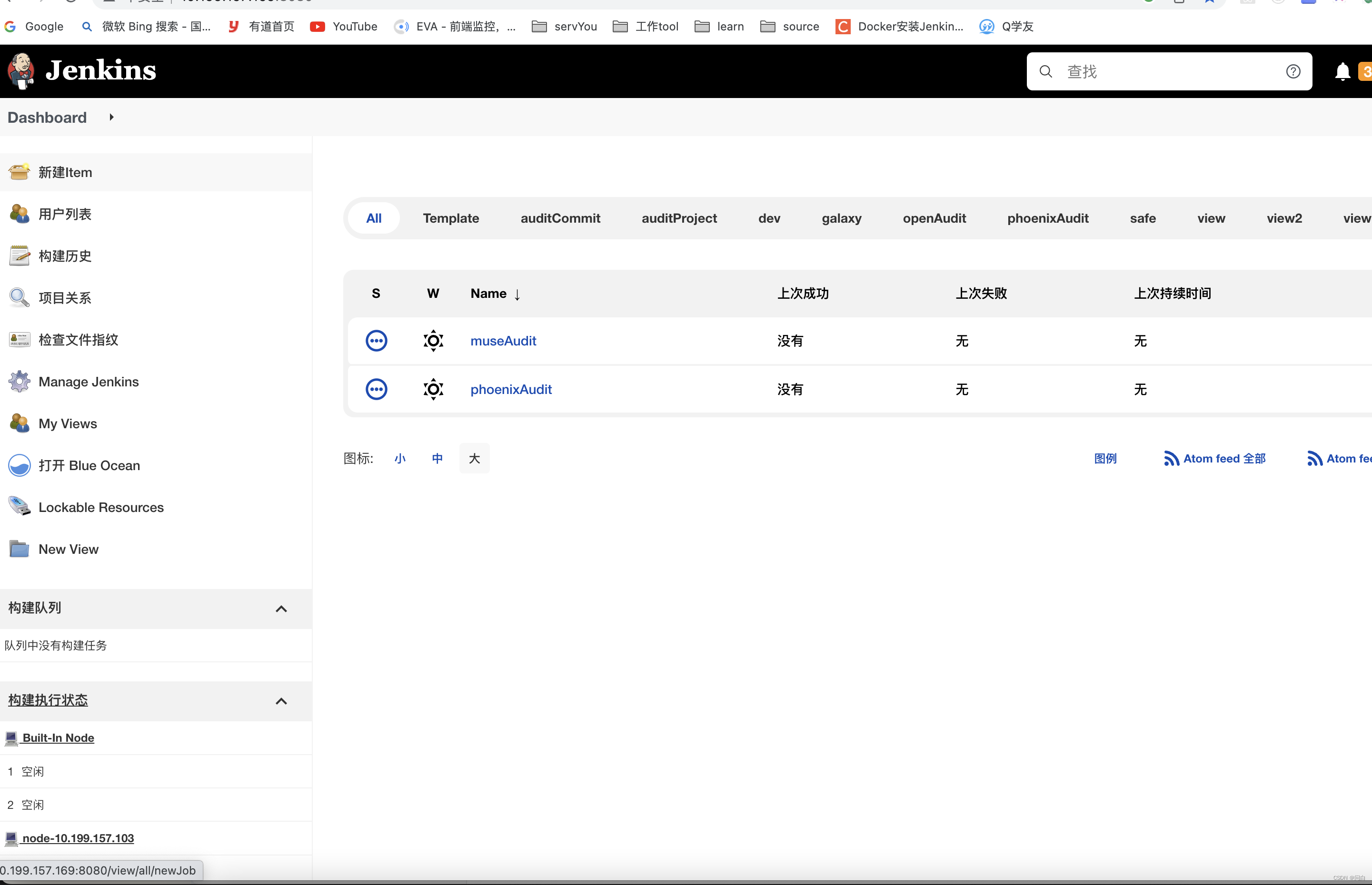Switch to the galaxy view tab
Image resolution: width=1372 pixels, height=885 pixels.
(x=841, y=218)
